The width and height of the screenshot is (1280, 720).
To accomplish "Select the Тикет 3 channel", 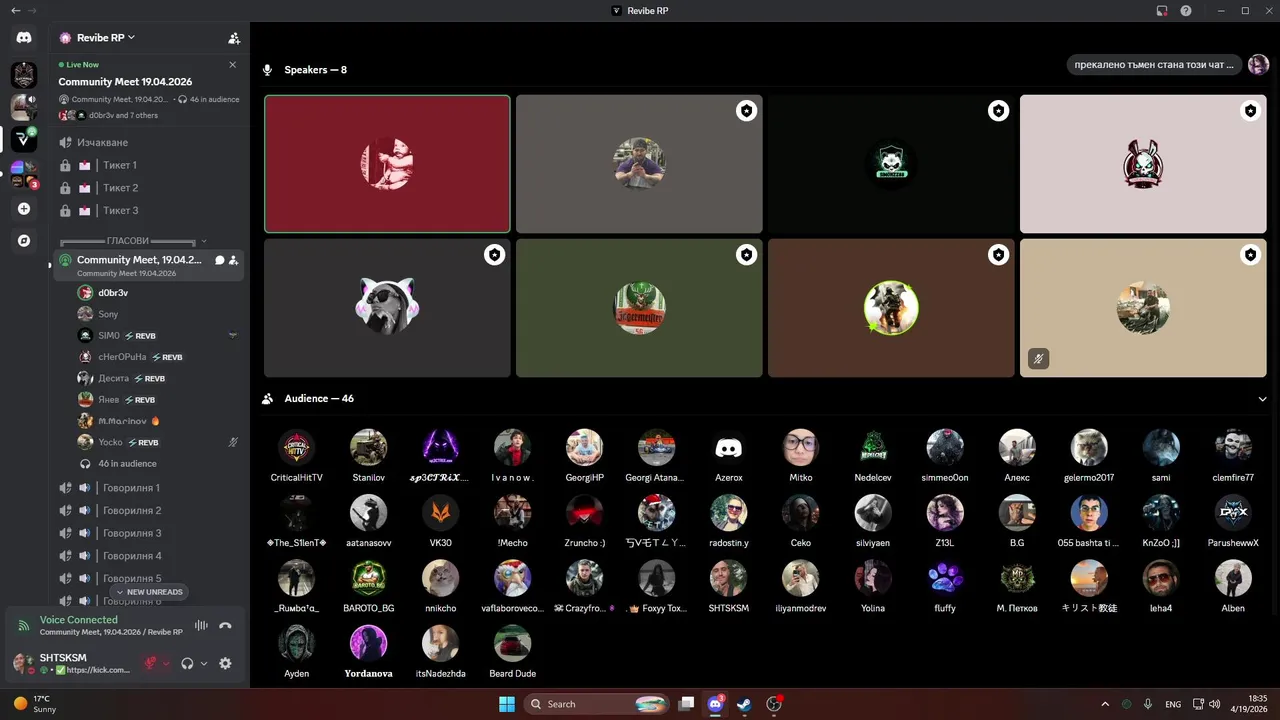I will coord(148,210).
